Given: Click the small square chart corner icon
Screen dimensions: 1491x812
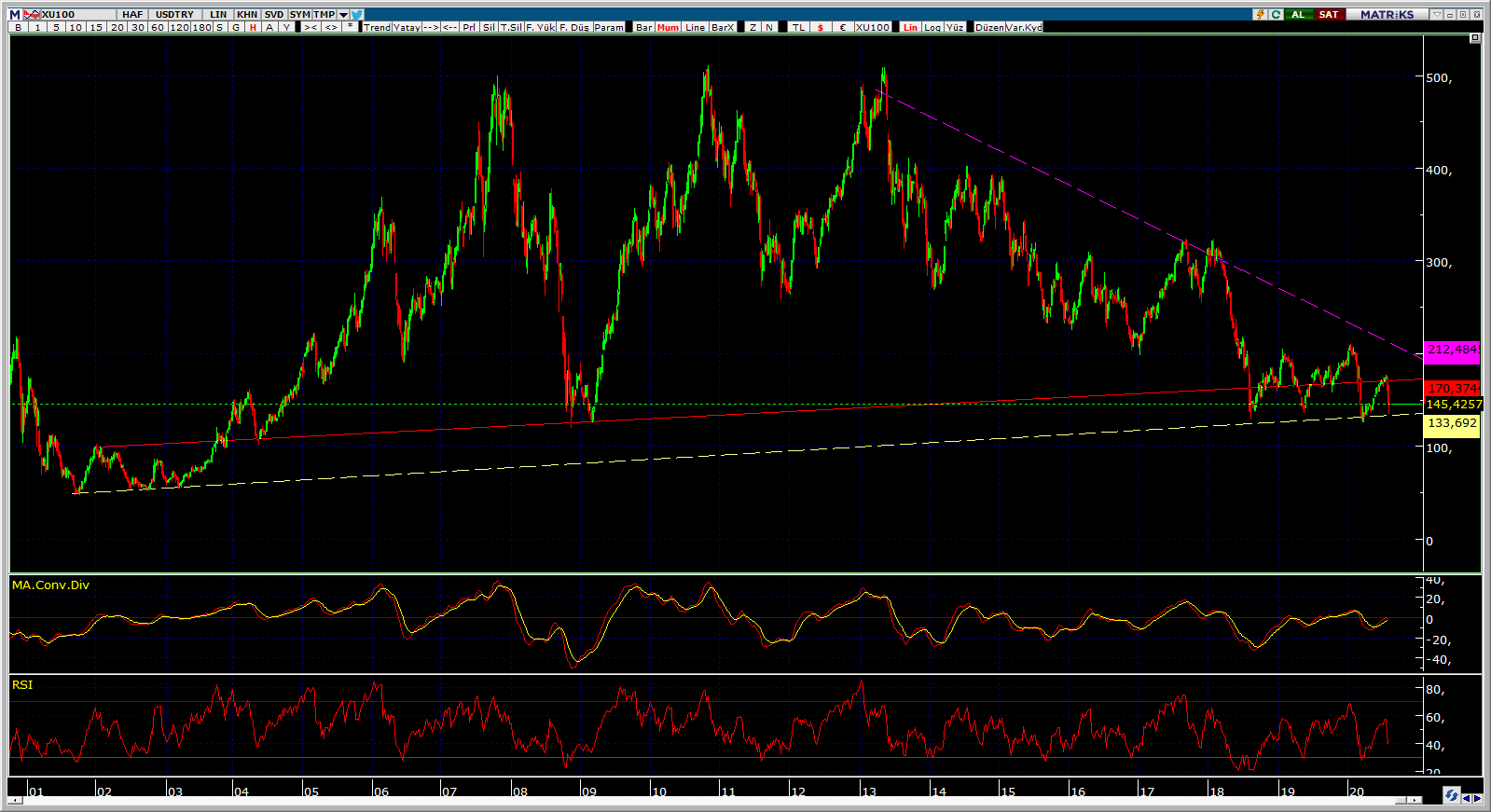Looking at the screenshot, I should pos(1474,38).
